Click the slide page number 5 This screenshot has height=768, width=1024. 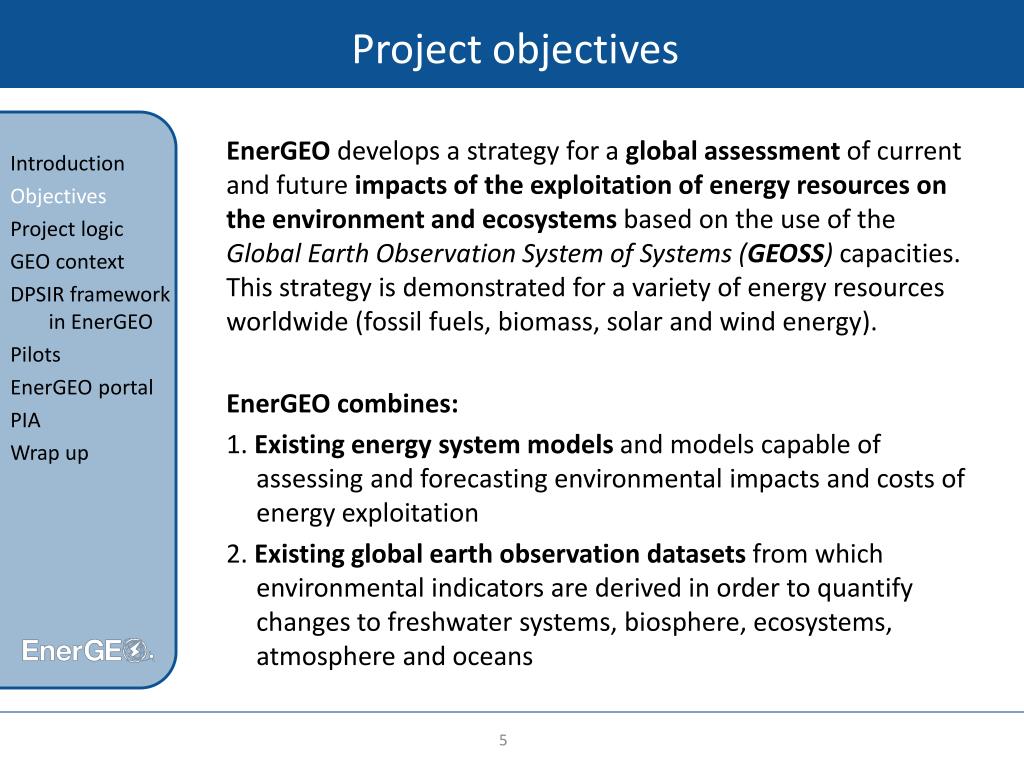[x=503, y=740]
